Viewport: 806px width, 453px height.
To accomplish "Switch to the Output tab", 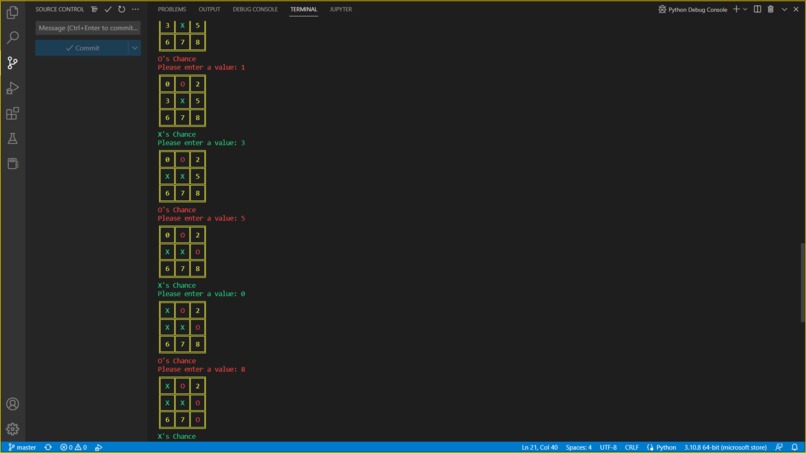I will pos(209,9).
